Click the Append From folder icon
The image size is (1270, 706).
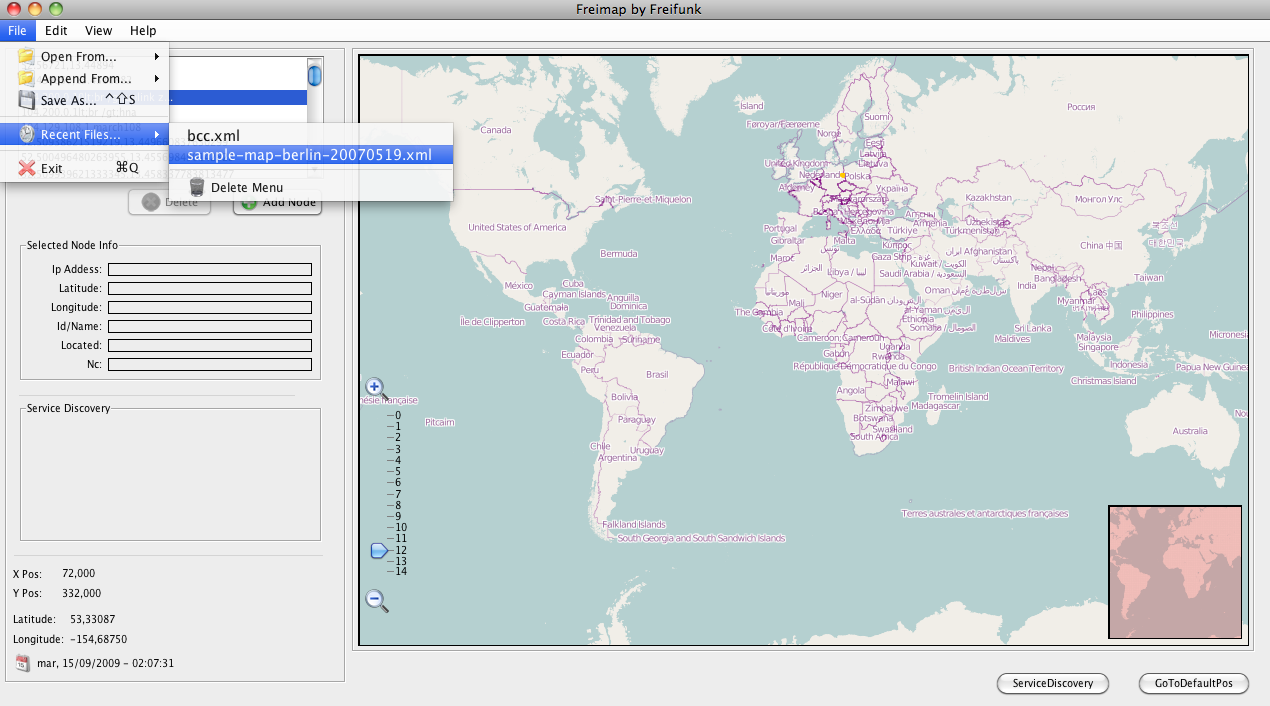click(27, 78)
